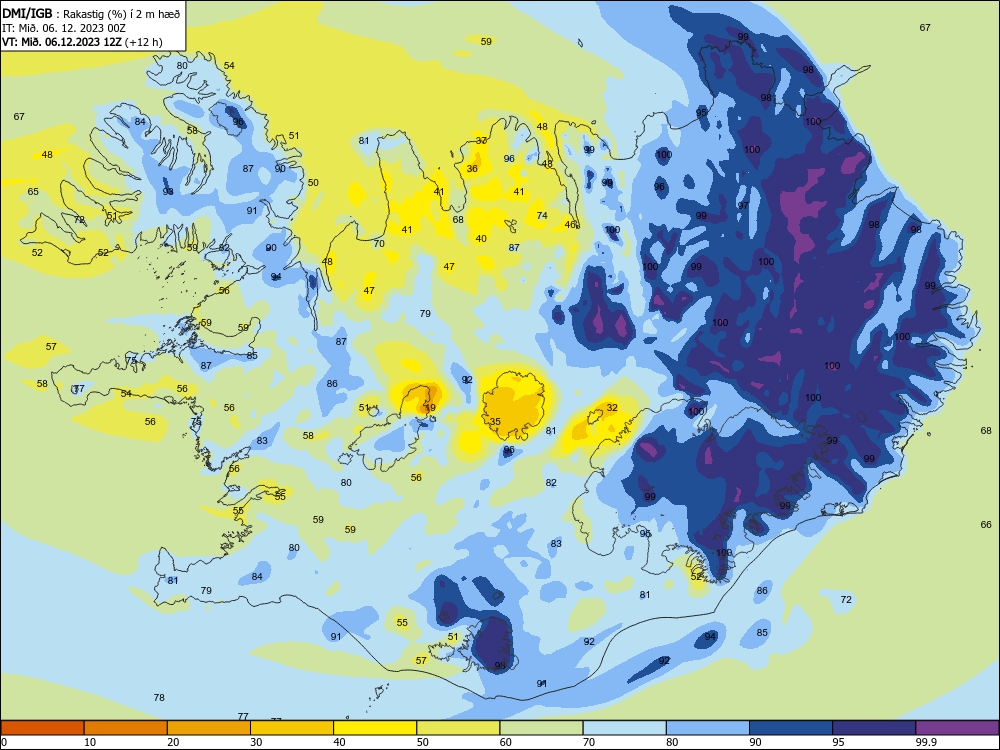The height and width of the screenshot is (750, 1000).
Task: Click the '36' humidity value on map
Action: coord(472,168)
